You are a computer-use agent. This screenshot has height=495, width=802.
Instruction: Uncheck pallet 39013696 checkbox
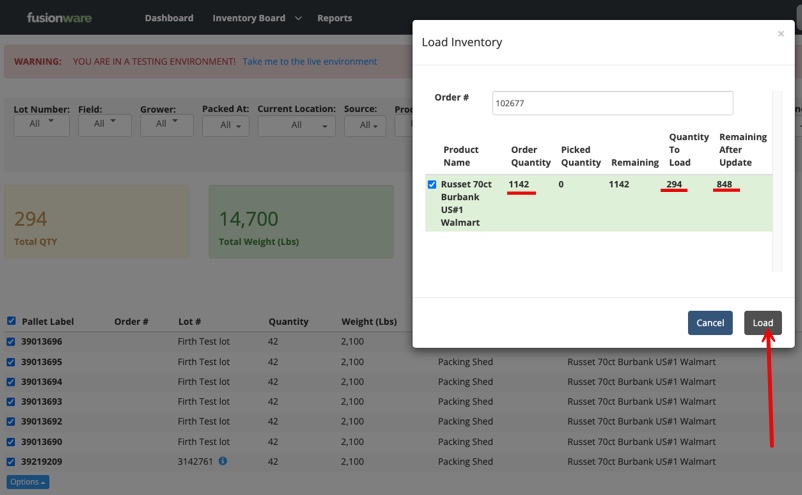click(x=11, y=342)
